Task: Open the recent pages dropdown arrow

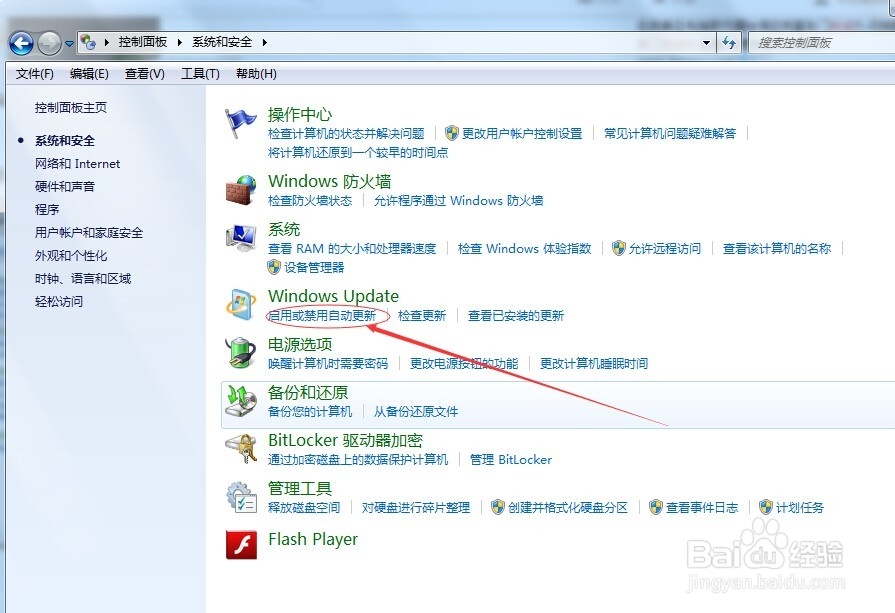Action: 69,43
